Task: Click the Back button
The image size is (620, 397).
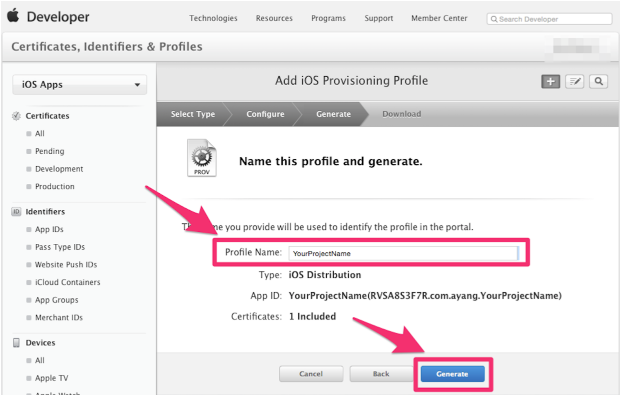Action: (x=381, y=374)
